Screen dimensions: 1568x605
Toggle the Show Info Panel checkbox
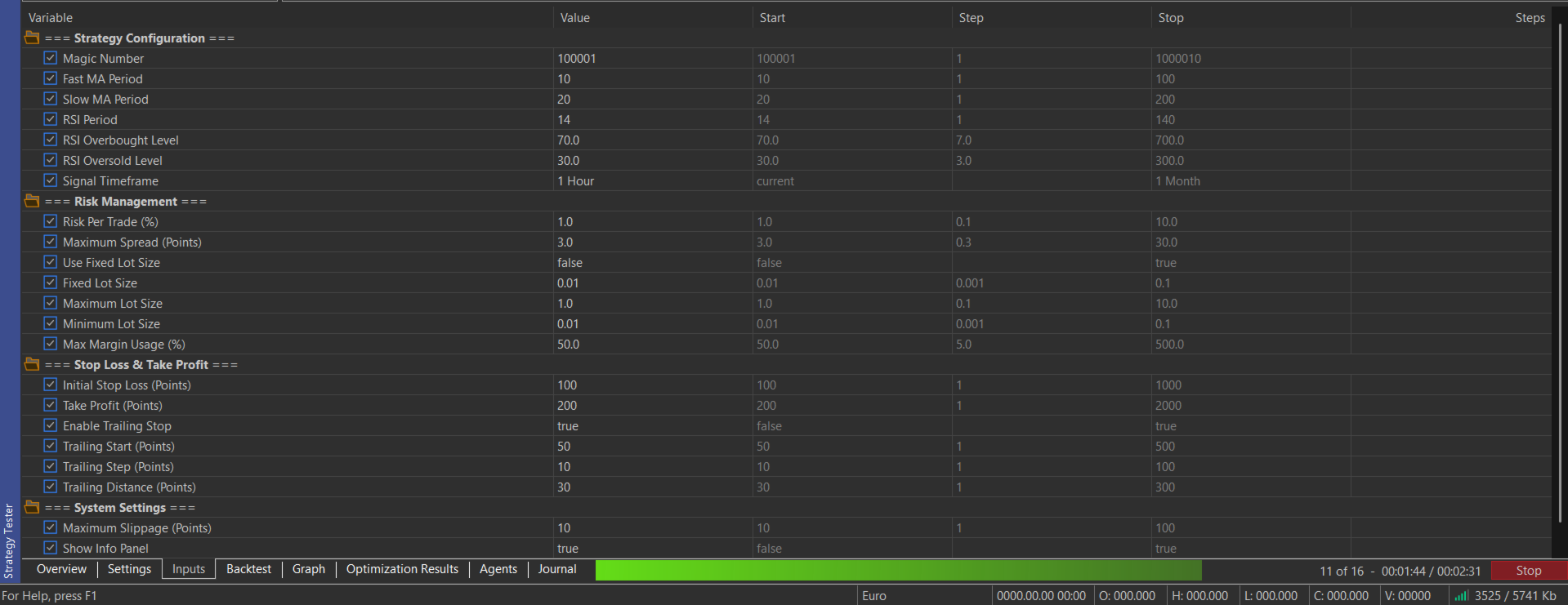pyautogui.click(x=51, y=548)
